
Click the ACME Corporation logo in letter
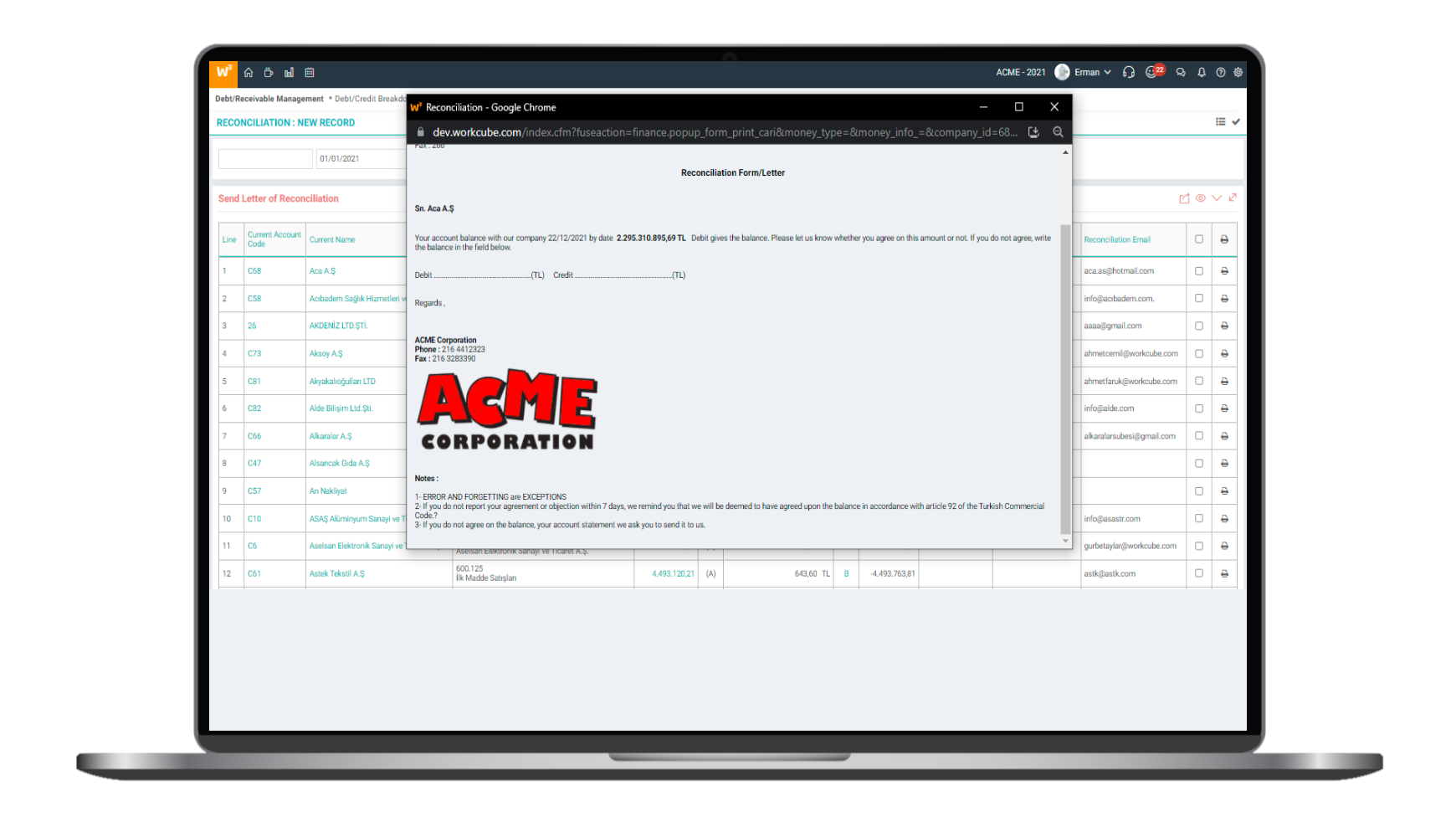(507, 410)
